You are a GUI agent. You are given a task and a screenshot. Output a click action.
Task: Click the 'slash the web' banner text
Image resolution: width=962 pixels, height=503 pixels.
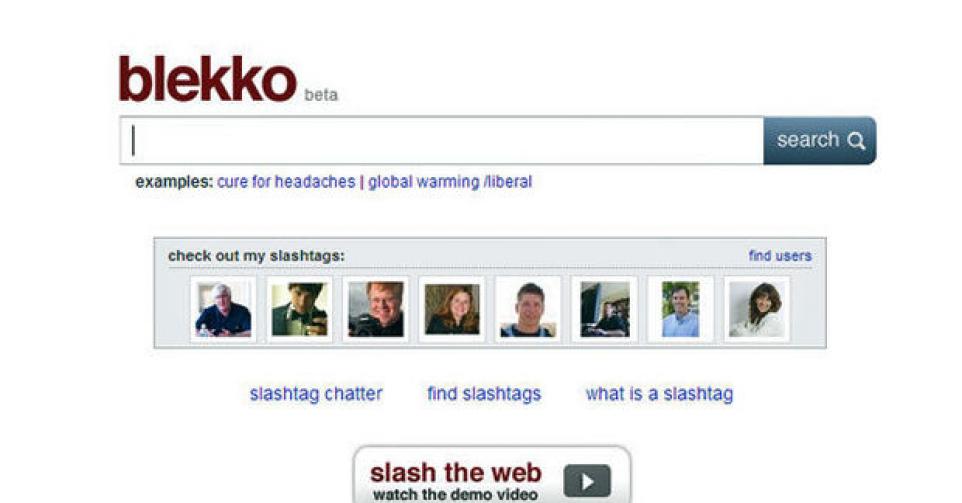tap(456, 473)
